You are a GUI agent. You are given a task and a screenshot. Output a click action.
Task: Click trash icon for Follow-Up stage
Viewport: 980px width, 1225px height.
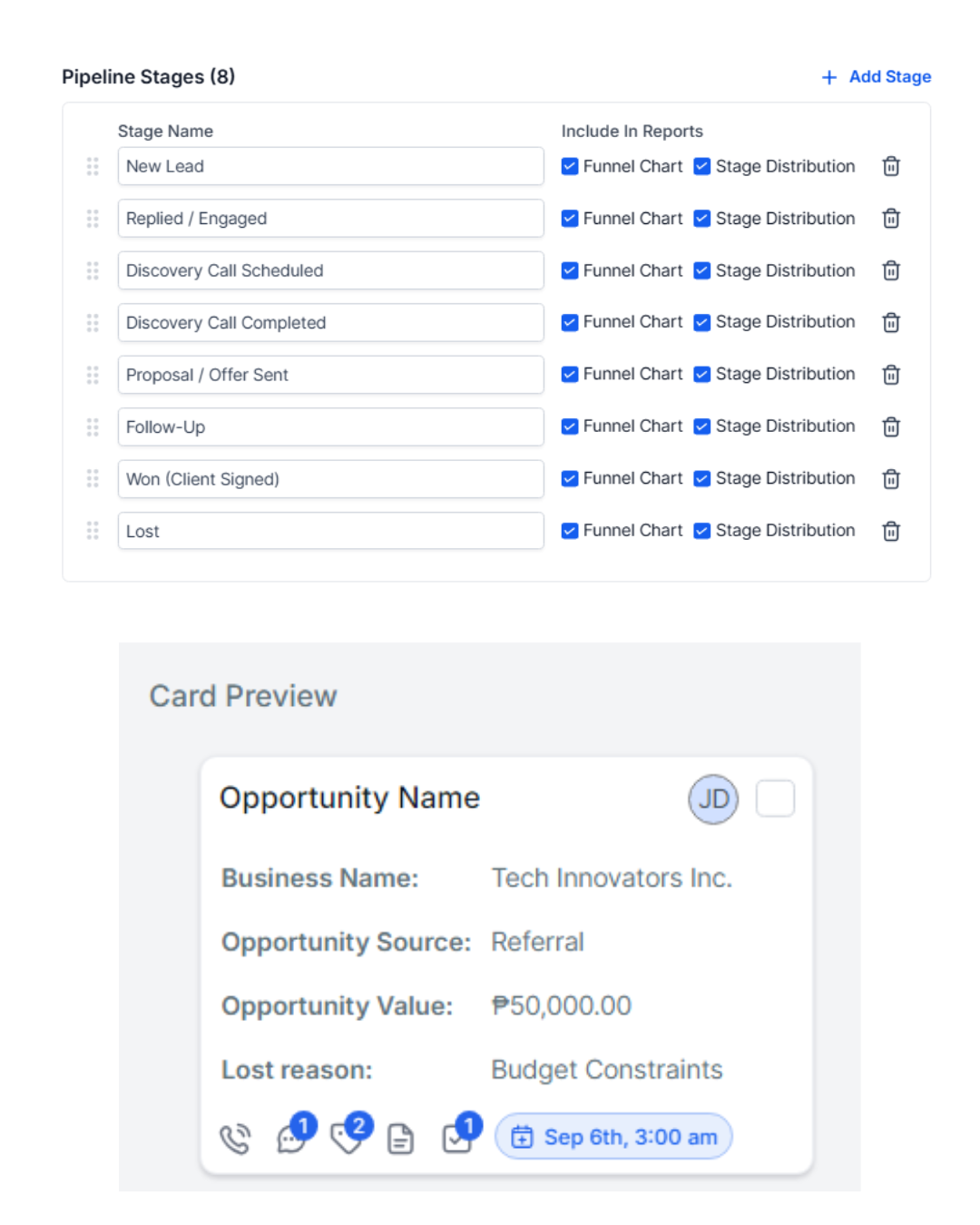(x=891, y=426)
